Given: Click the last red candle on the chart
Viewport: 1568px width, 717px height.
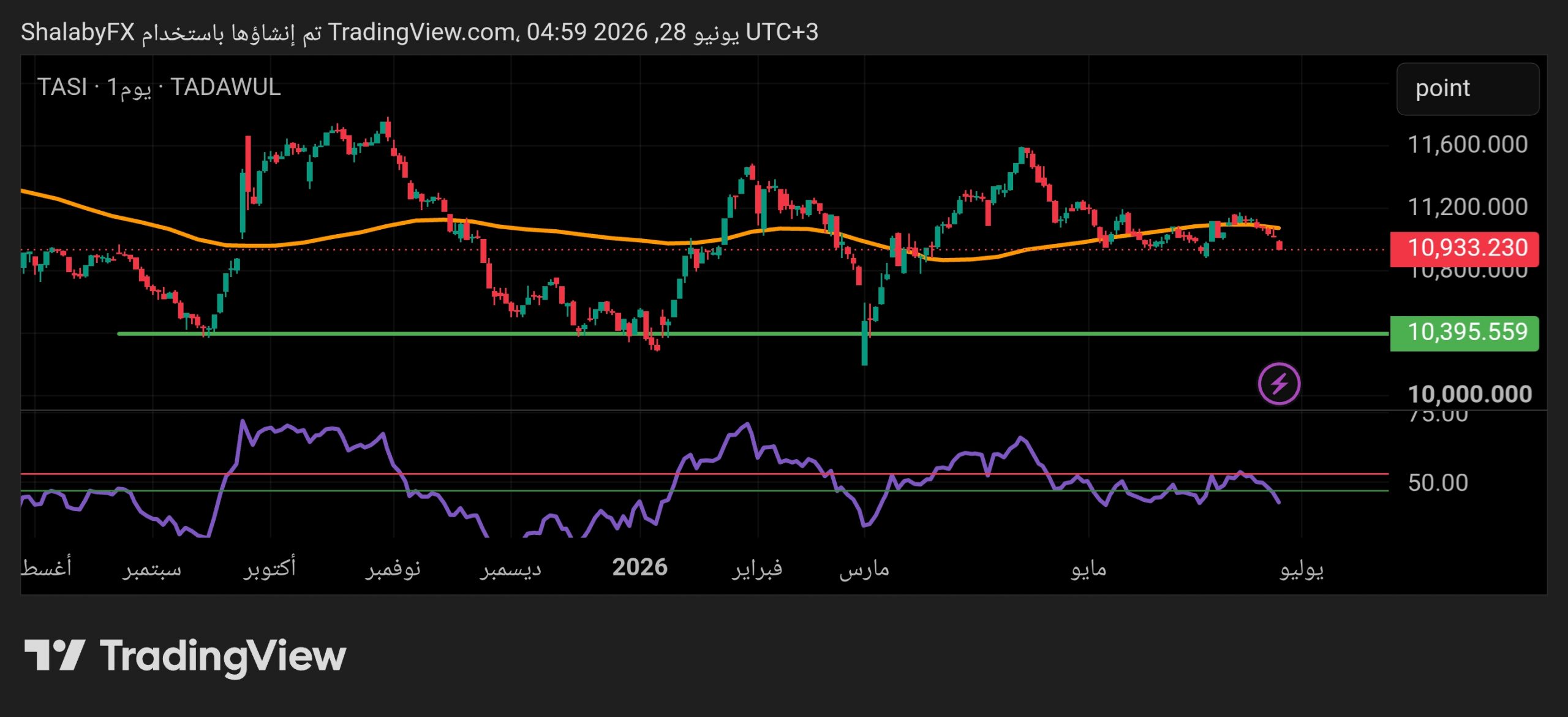Looking at the screenshot, I should tap(1279, 245).
